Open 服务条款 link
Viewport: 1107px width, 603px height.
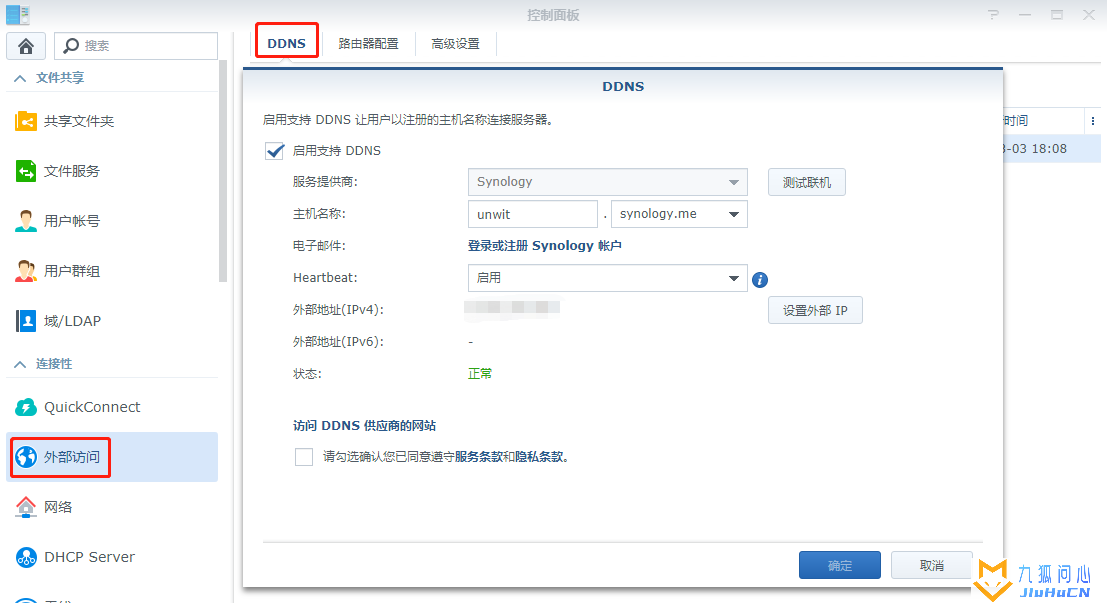coord(479,457)
